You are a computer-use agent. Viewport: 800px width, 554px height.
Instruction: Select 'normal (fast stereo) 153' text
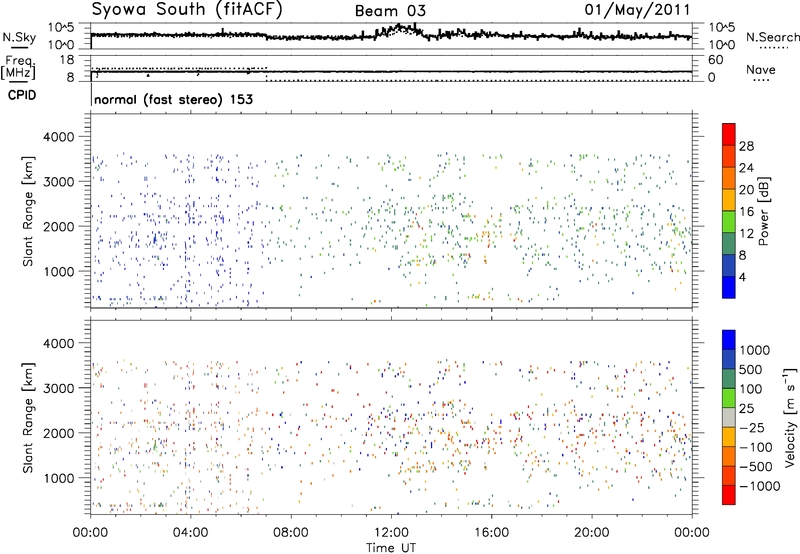pyautogui.click(x=173, y=99)
